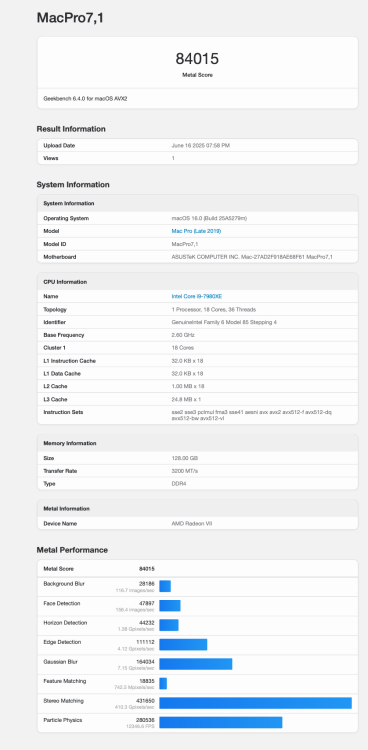Click the 47897 Face Detection score
This screenshot has height=750, width=368.
[146, 603]
